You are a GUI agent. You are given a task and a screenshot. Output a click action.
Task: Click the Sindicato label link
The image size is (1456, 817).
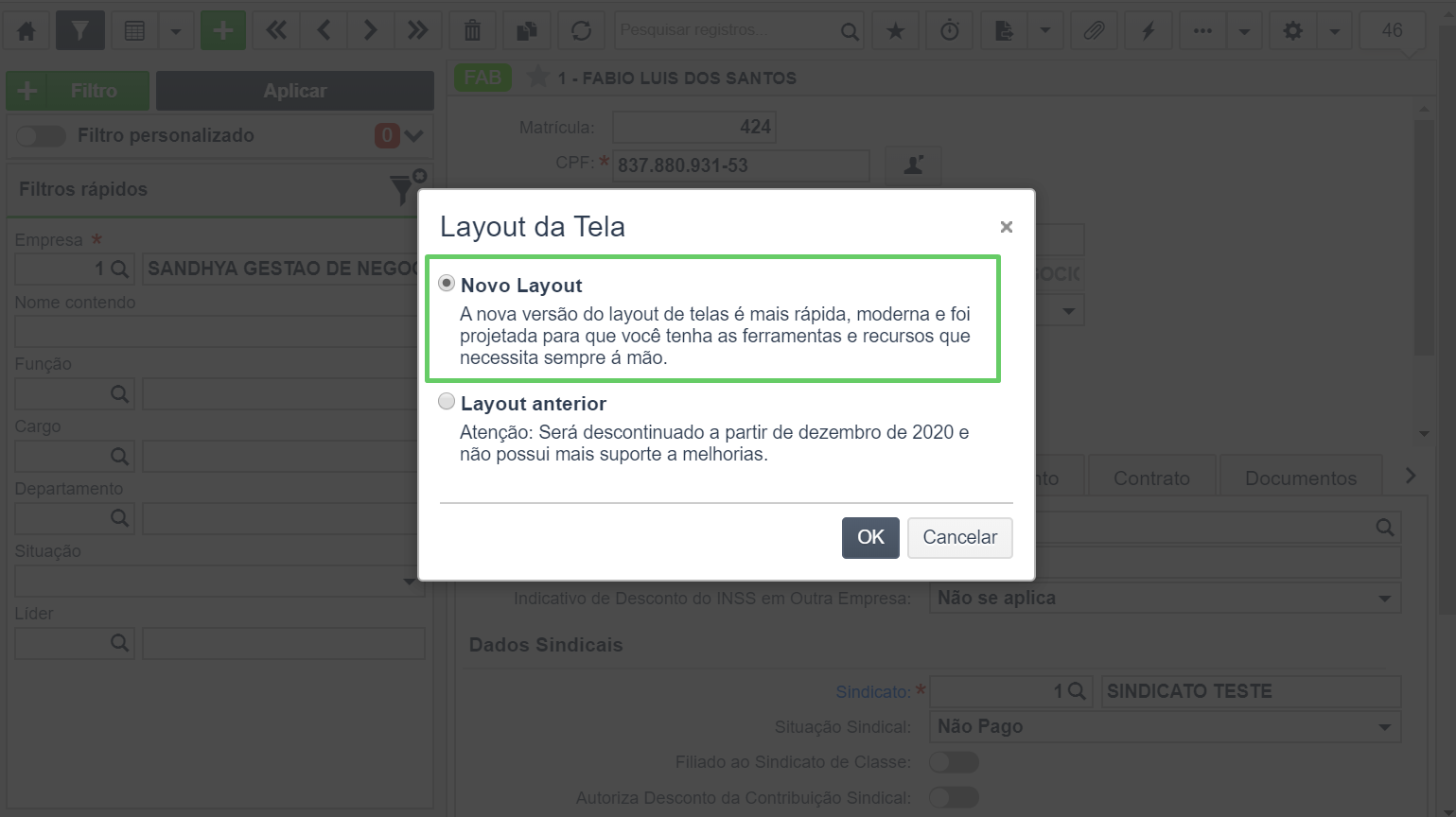(872, 692)
